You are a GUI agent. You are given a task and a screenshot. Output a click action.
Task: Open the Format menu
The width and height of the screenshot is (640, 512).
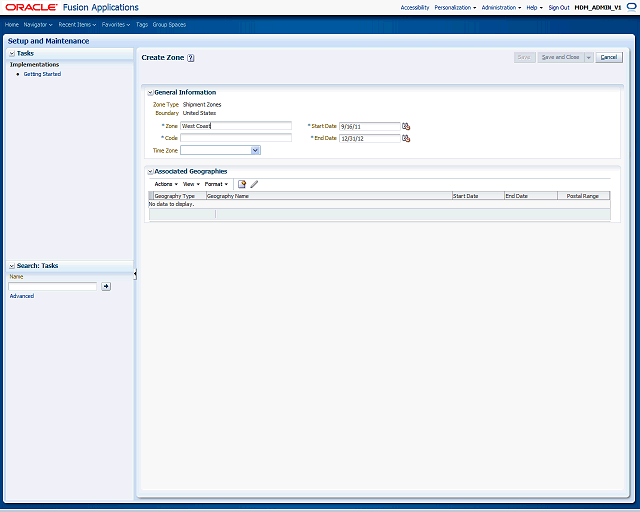[x=216, y=184]
